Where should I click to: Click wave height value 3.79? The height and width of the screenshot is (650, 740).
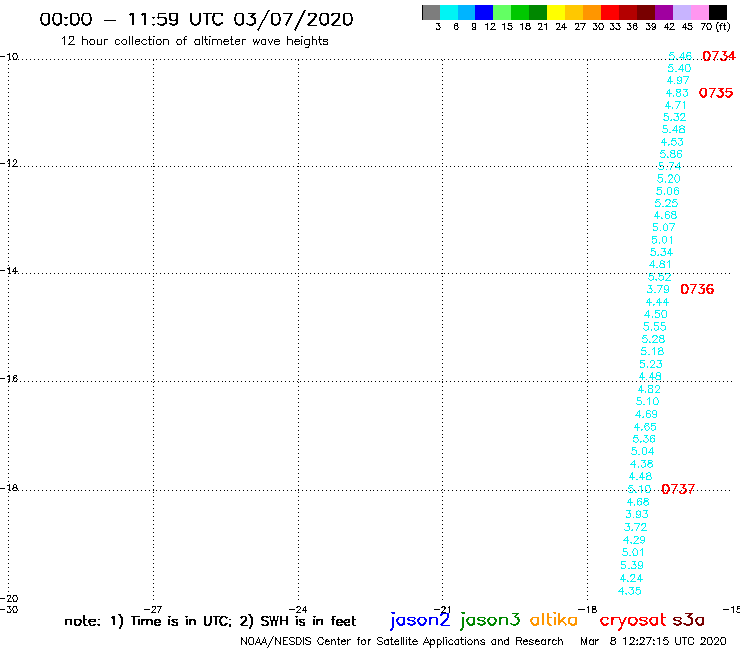(x=658, y=289)
